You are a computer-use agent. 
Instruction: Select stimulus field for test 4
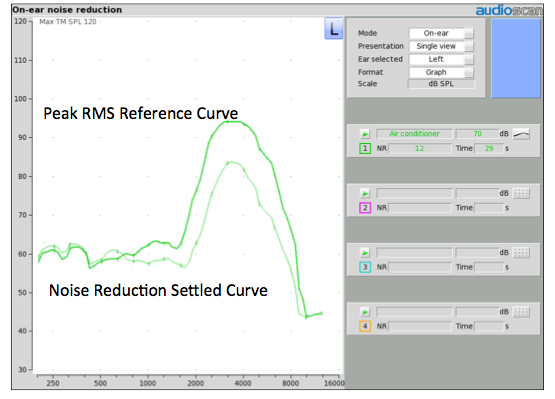pyautogui.click(x=414, y=312)
